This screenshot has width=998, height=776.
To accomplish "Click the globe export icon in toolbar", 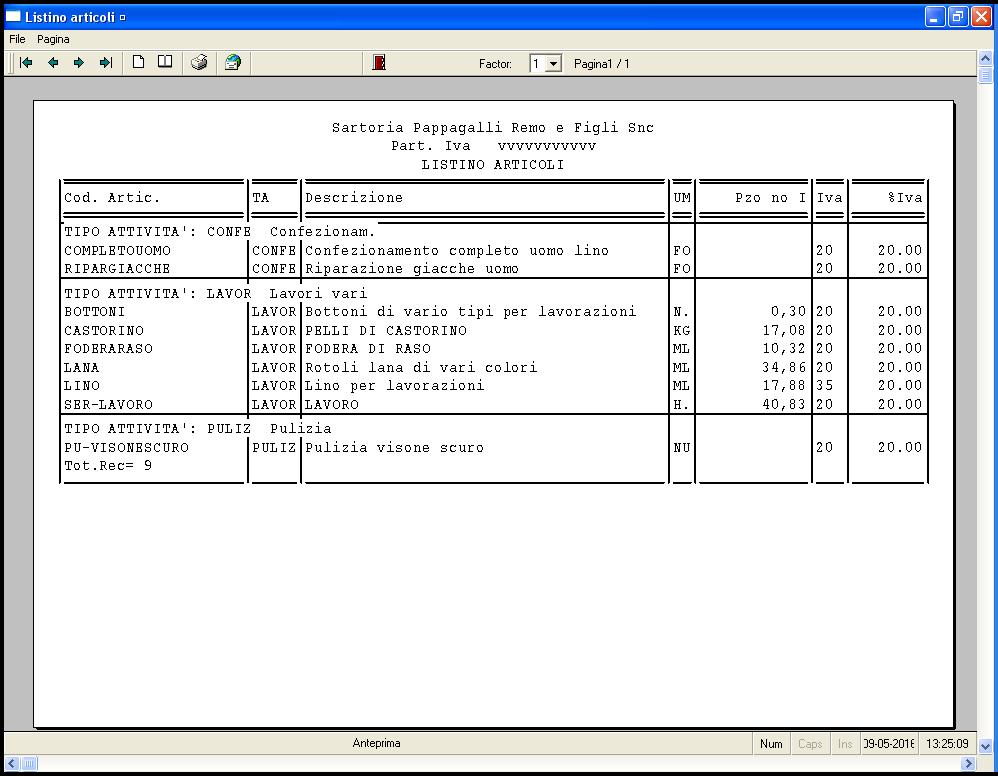I will [x=233, y=62].
